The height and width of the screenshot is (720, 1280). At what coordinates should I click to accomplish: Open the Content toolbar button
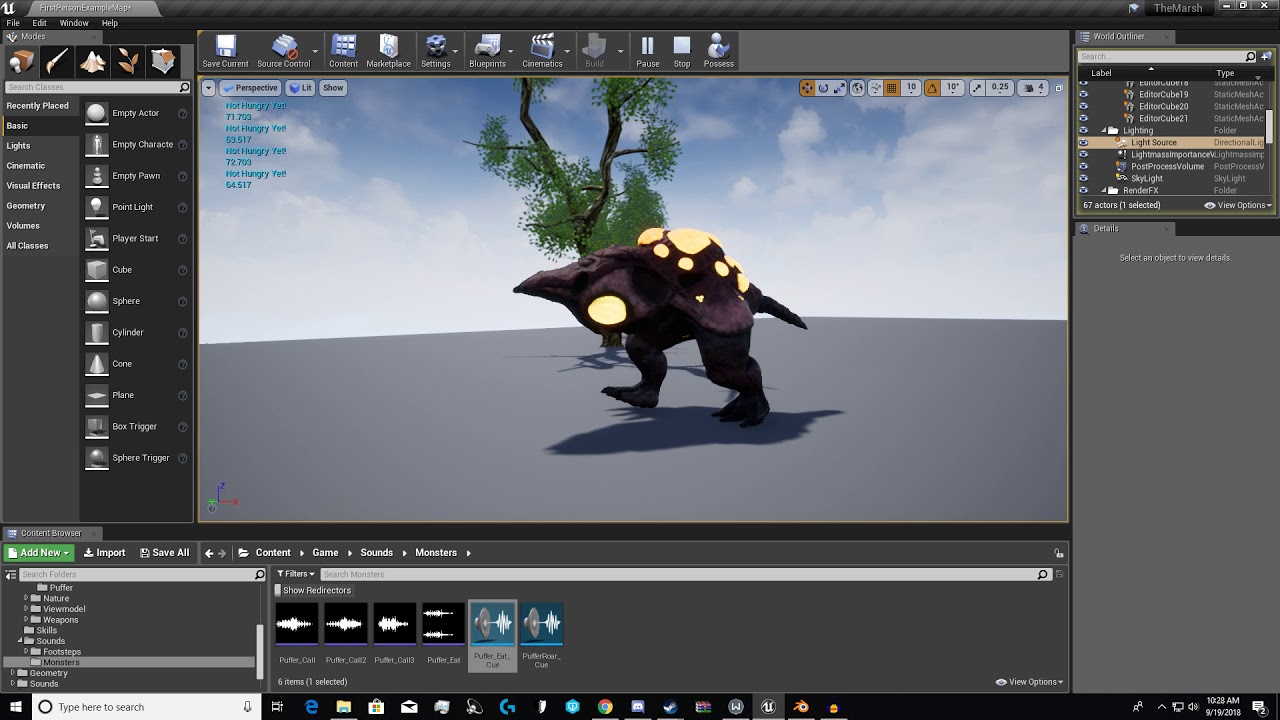(343, 52)
